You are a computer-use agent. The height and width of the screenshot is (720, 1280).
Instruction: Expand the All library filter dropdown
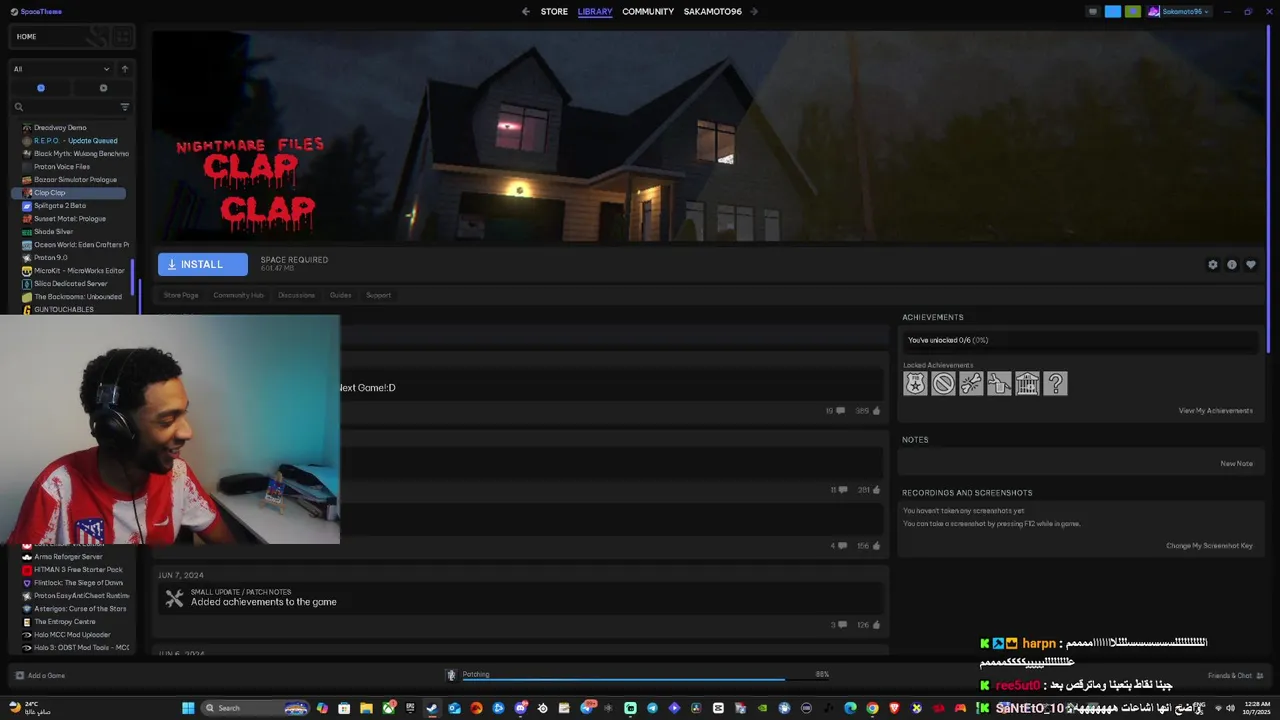point(61,69)
